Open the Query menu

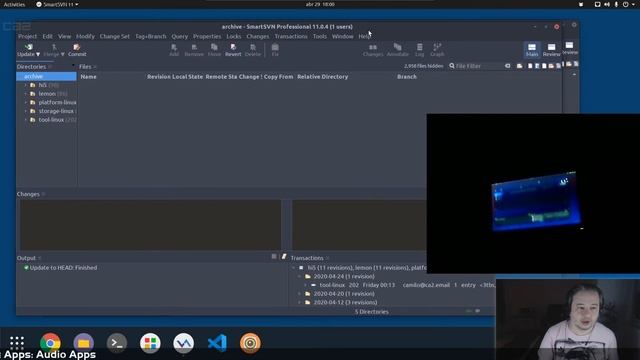click(180, 36)
